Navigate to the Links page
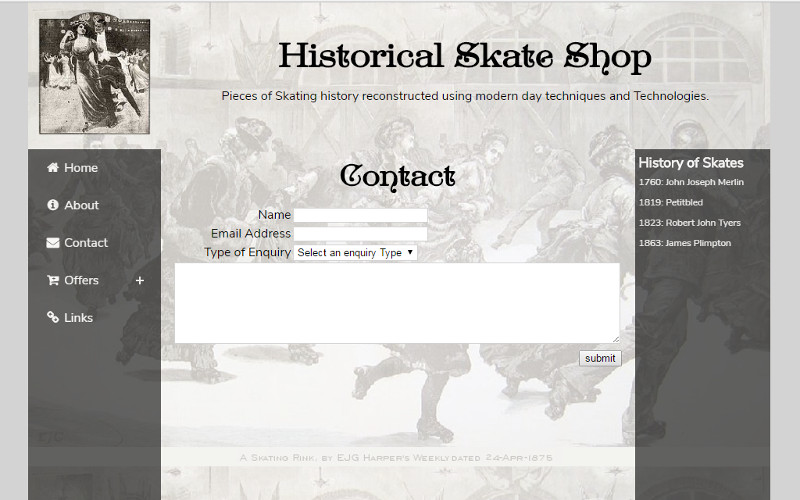The height and width of the screenshot is (500, 800). pyautogui.click(x=78, y=318)
